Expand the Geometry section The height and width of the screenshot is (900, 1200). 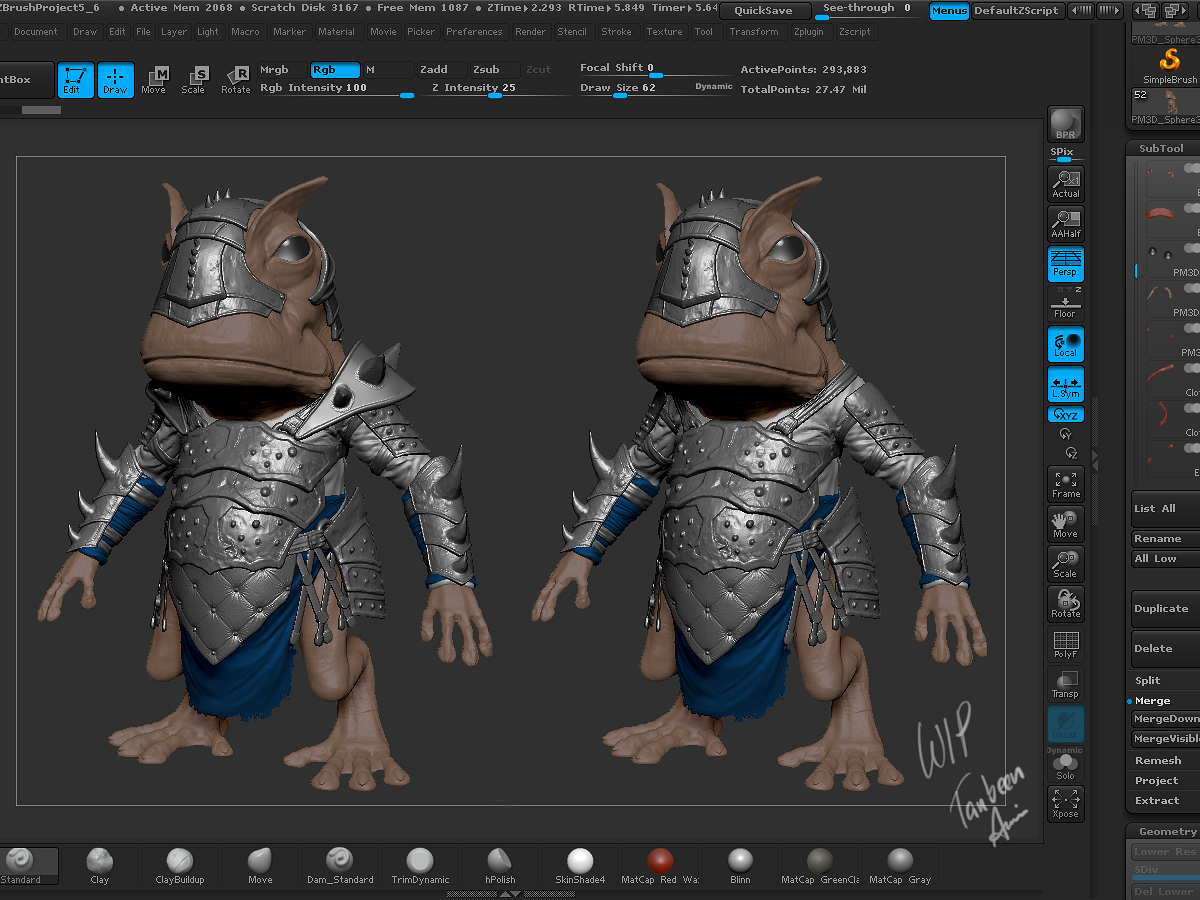(x=1166, y=831)
